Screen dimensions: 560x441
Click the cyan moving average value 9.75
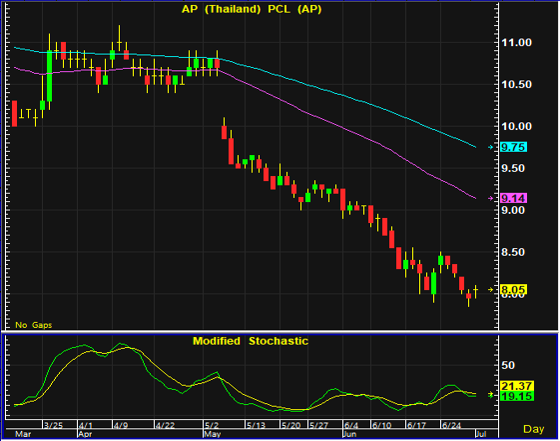pyautogui.click(x=513, y=147)
